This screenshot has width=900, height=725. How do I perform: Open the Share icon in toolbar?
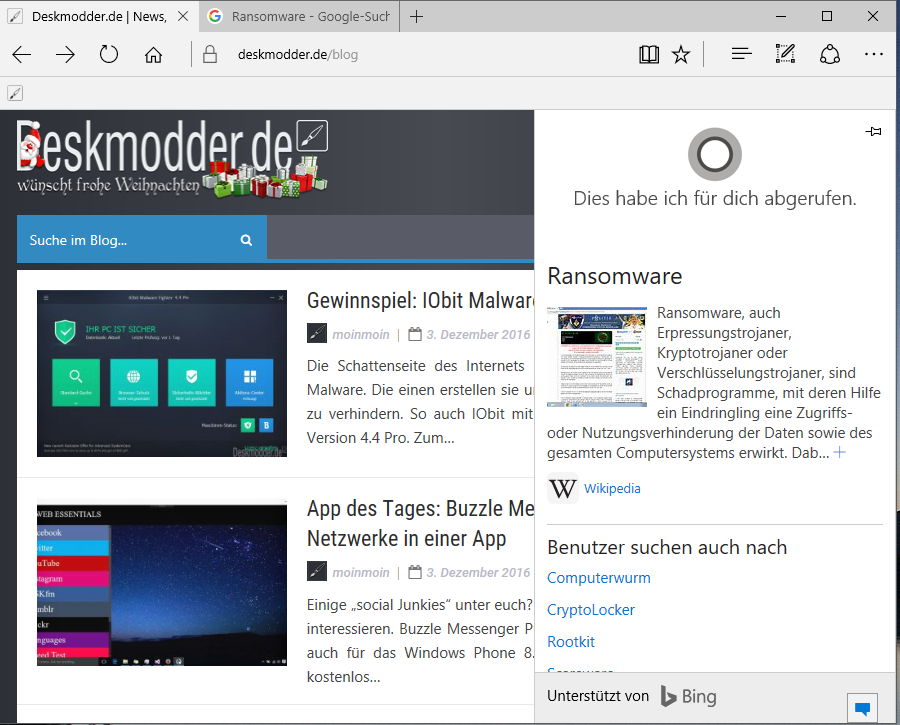tap(830, 54)
